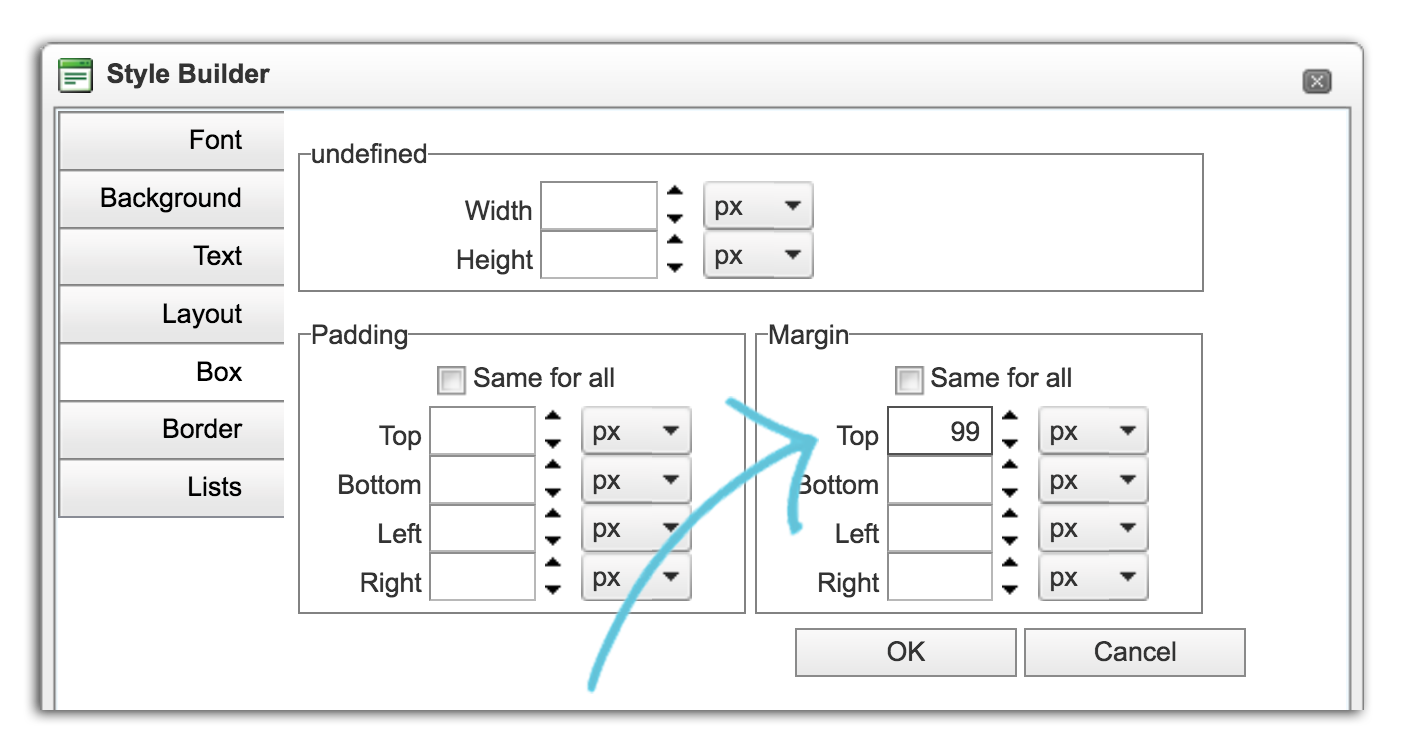Screen dimensions: 1410x746
Task: Open the Margin Top px unit dropdown
Action: (1092, 430)
